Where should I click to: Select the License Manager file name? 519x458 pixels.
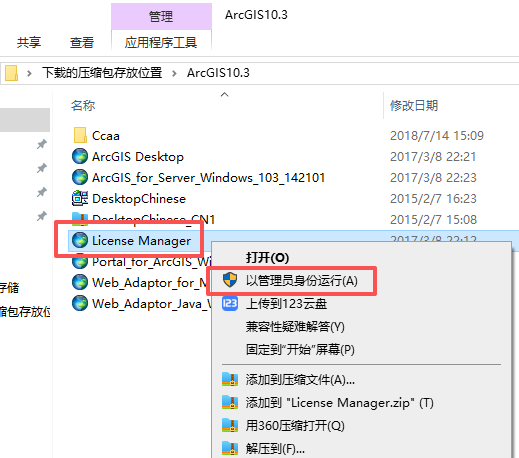coord(141,241)
